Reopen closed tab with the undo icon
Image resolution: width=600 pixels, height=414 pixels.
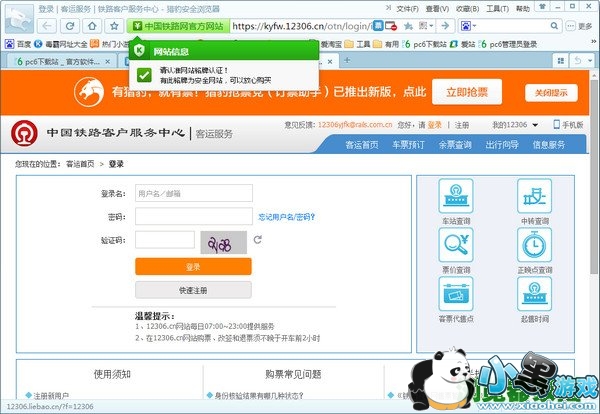[x=578, y=61]
